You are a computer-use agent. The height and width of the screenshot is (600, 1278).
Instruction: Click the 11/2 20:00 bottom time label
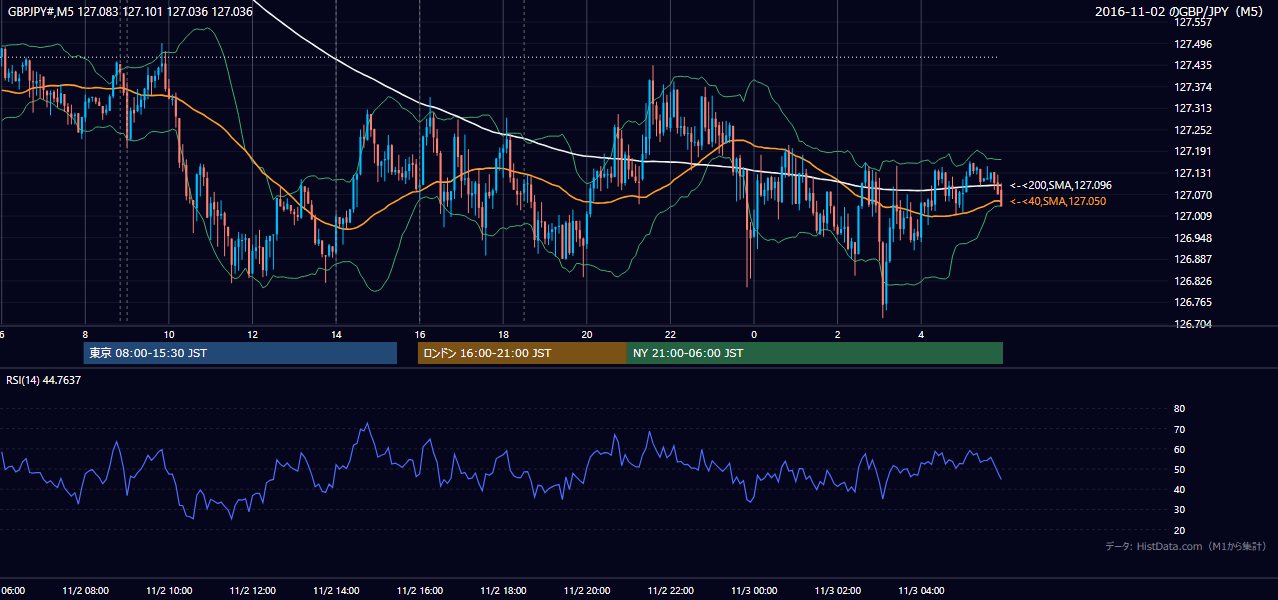point(587,590)
